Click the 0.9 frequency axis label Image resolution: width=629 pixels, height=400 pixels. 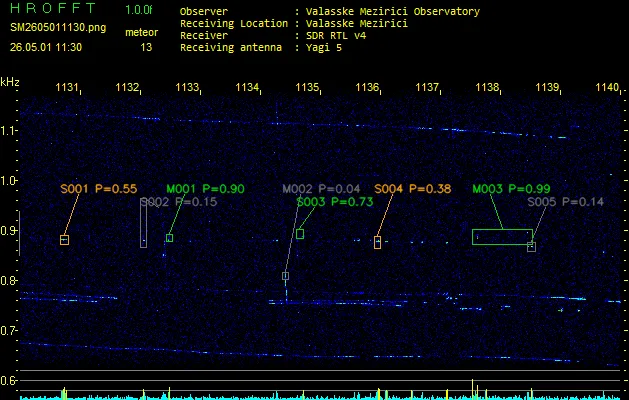pyautogui.click(x=8, y=231)
